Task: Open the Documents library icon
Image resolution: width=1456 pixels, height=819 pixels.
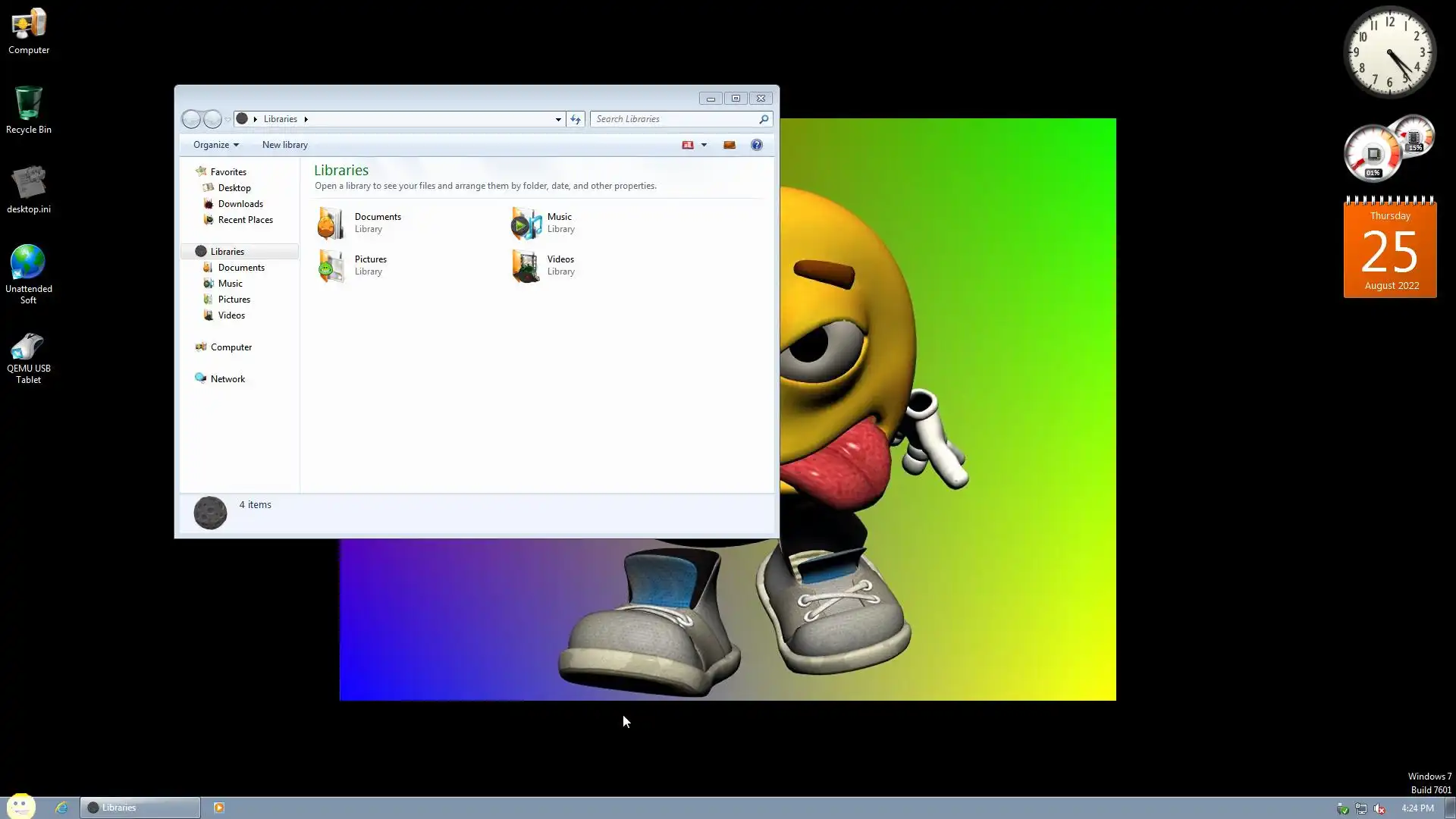Action: coord(331,223)
